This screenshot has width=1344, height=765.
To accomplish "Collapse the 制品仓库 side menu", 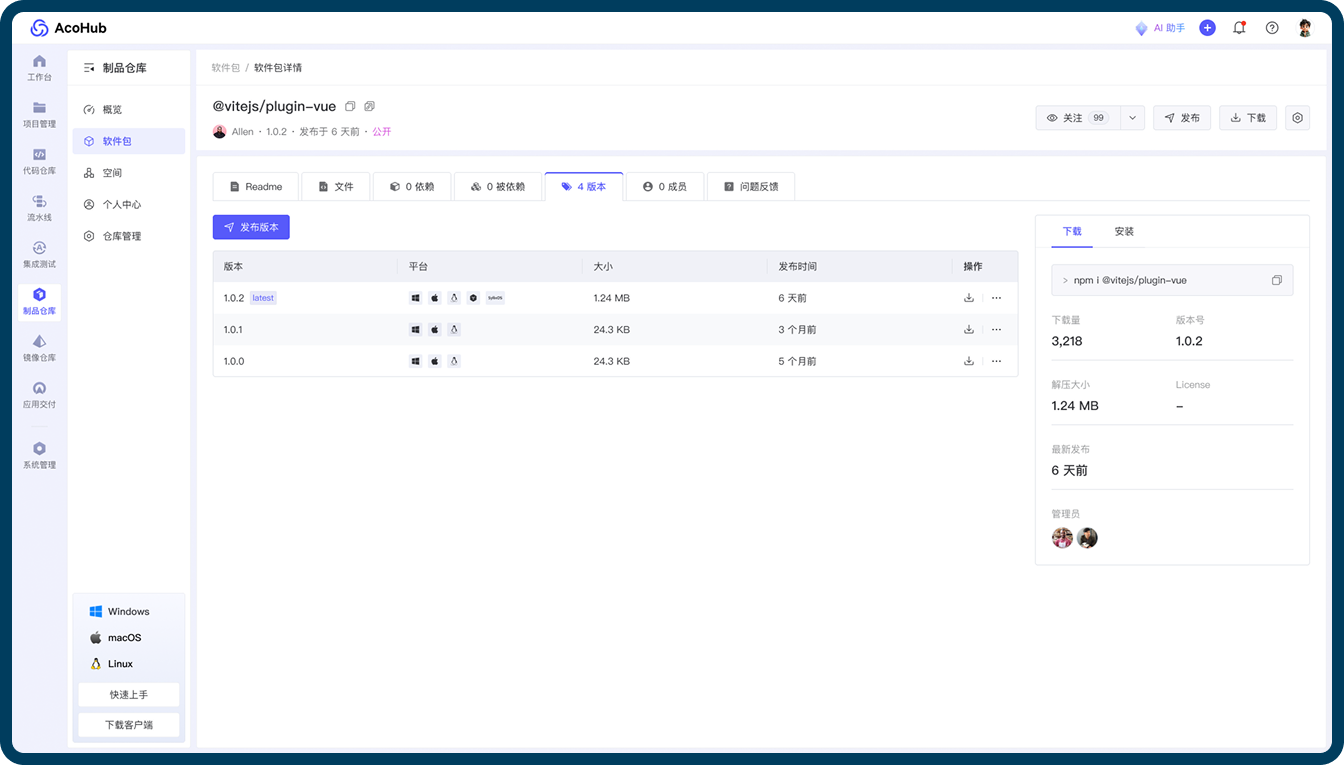I will coord(89,68).
